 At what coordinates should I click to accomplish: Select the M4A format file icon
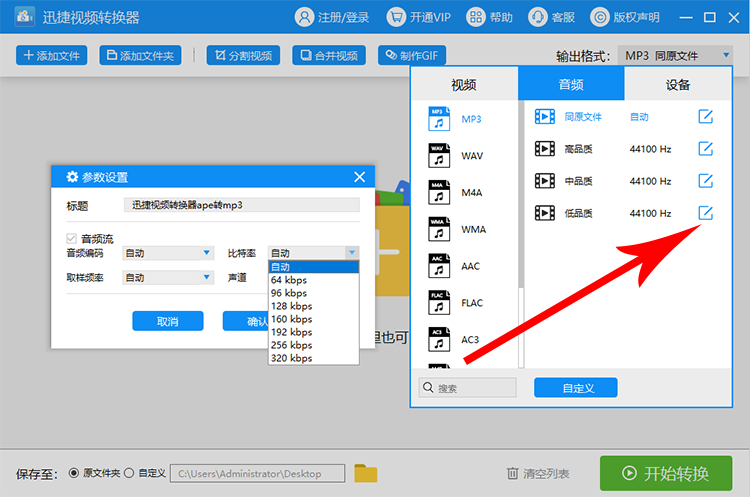coord(439,192)
